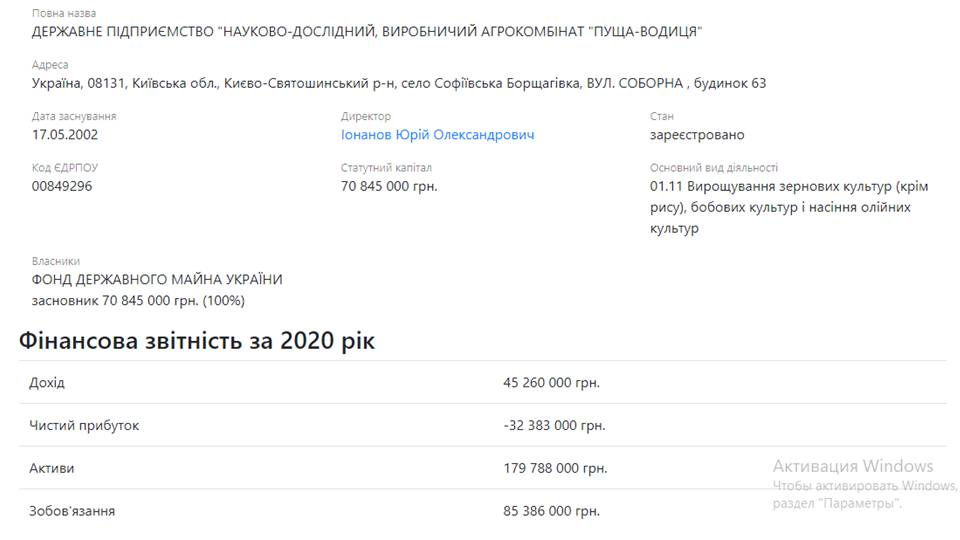This screenshot has height=540, width=960.
Task: Click the founder share line засновник (100%)
Action: [x=138, y=301]
